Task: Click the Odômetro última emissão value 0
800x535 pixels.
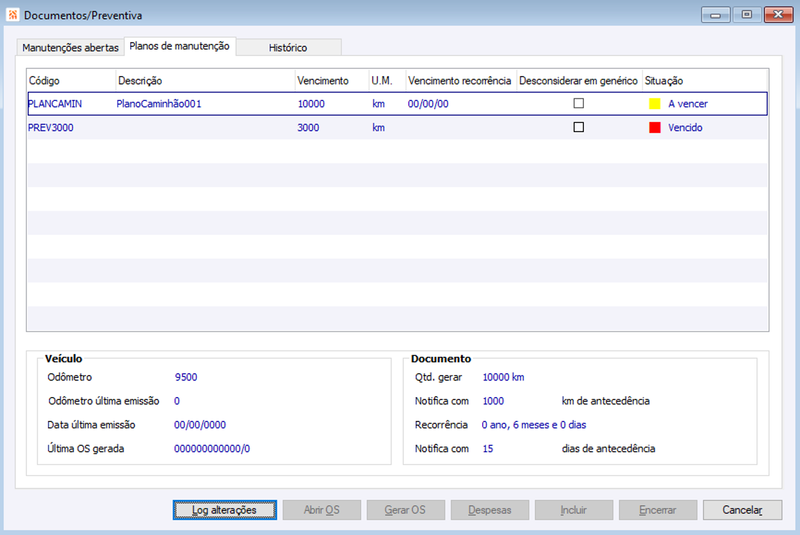Action: 177,401
